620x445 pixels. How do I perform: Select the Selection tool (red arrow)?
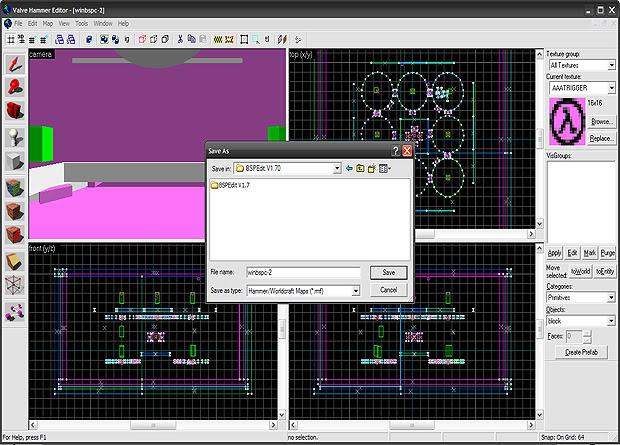(15, 64)
